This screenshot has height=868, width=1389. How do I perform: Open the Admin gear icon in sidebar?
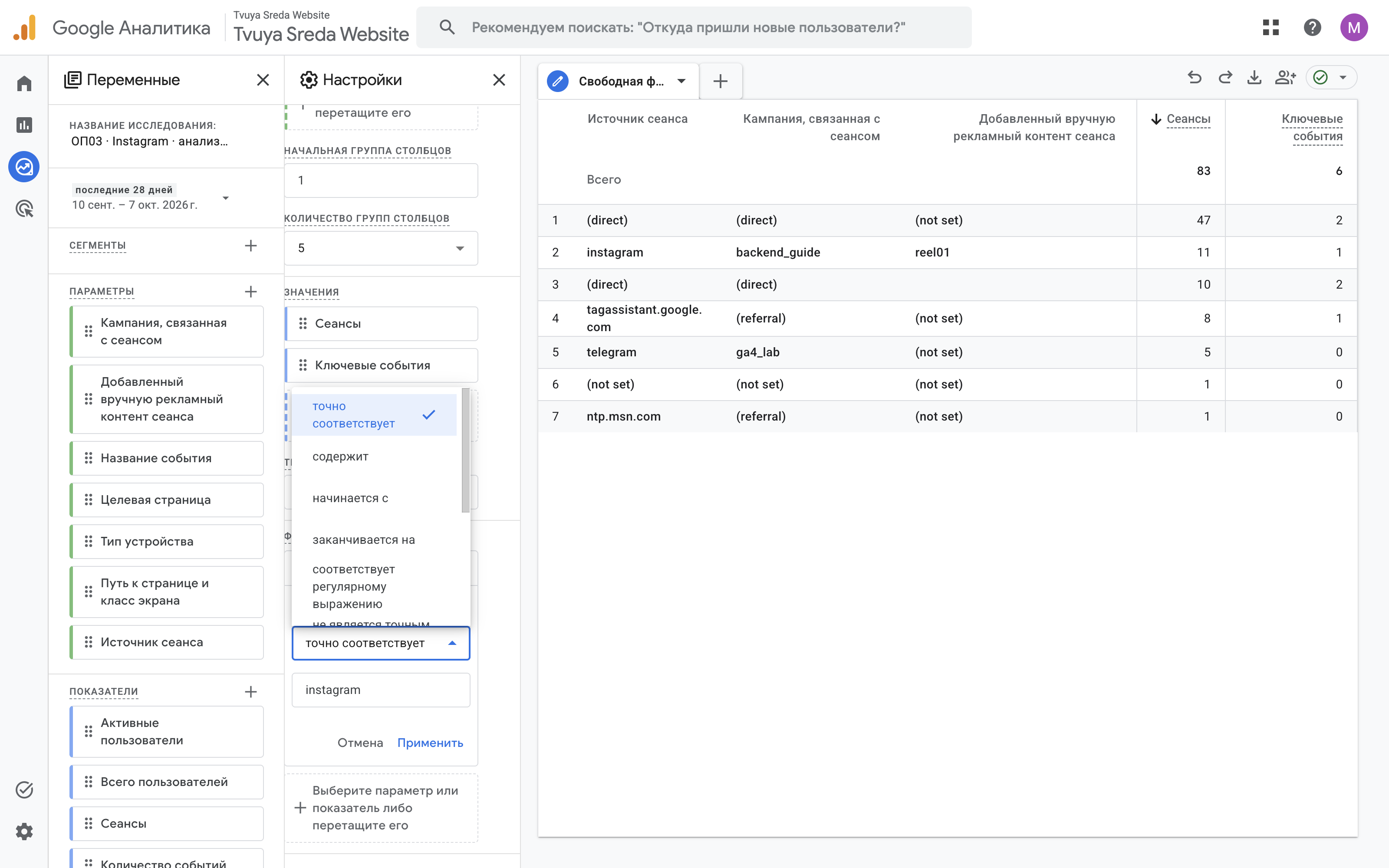(24, 831)
